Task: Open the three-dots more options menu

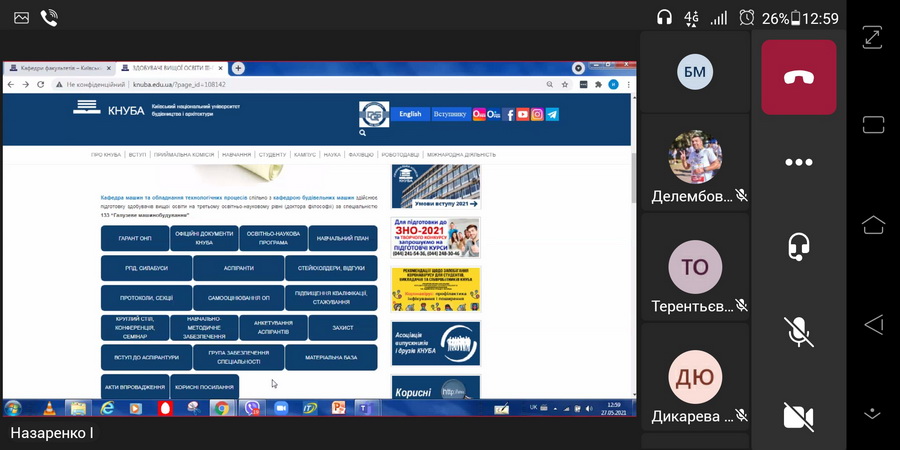Action: click(x=798, y=162)
